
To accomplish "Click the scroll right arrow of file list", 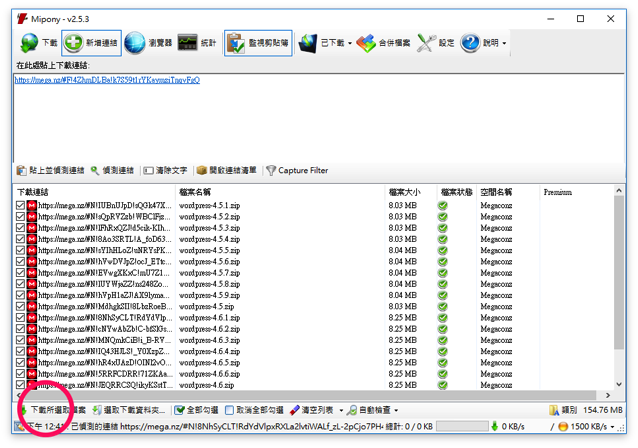I will click(x=608, y=395).
